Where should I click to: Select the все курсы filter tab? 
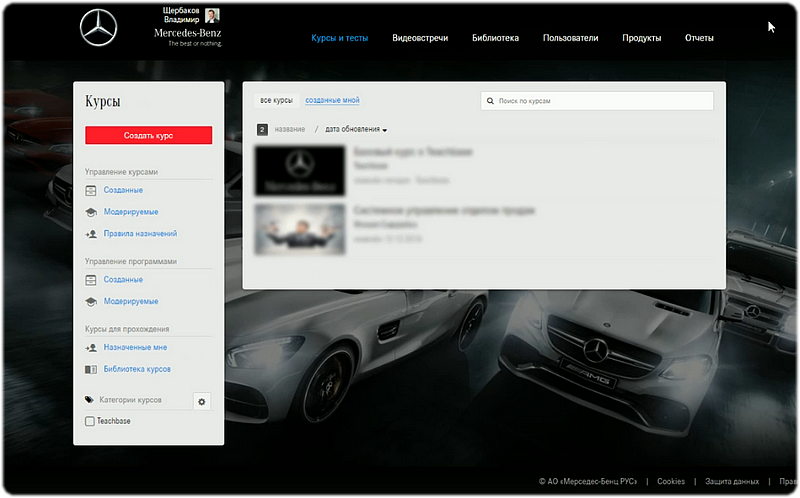click(x=277, y=101)
